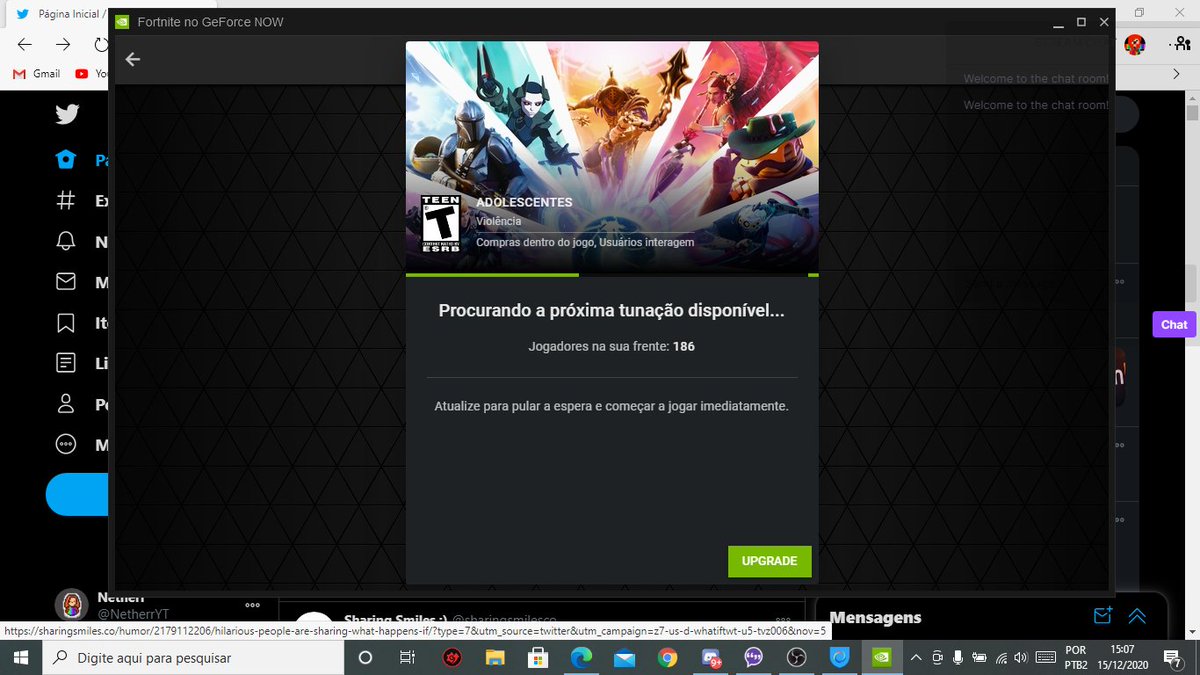The height and width of the screenshot is (675, 1200).
Task: Open Twitter Explore hashtag icon
Action: click(x=66, y=200)
